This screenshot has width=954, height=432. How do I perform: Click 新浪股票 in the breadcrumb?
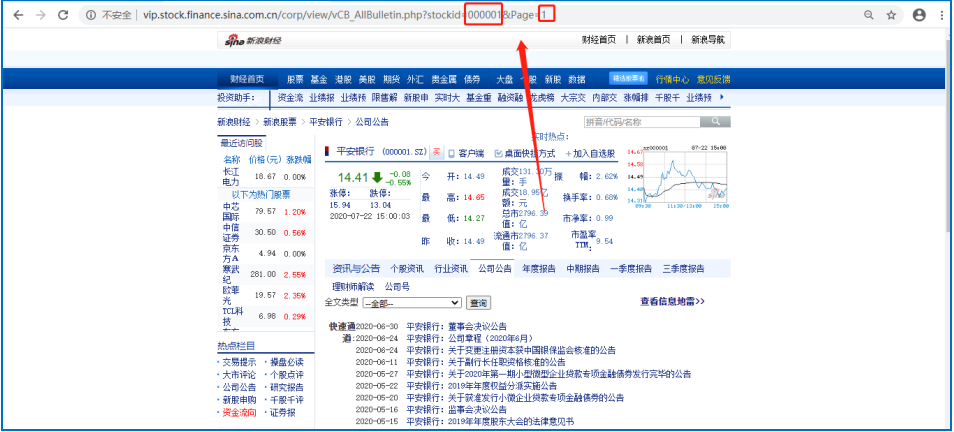click(280, 122)
